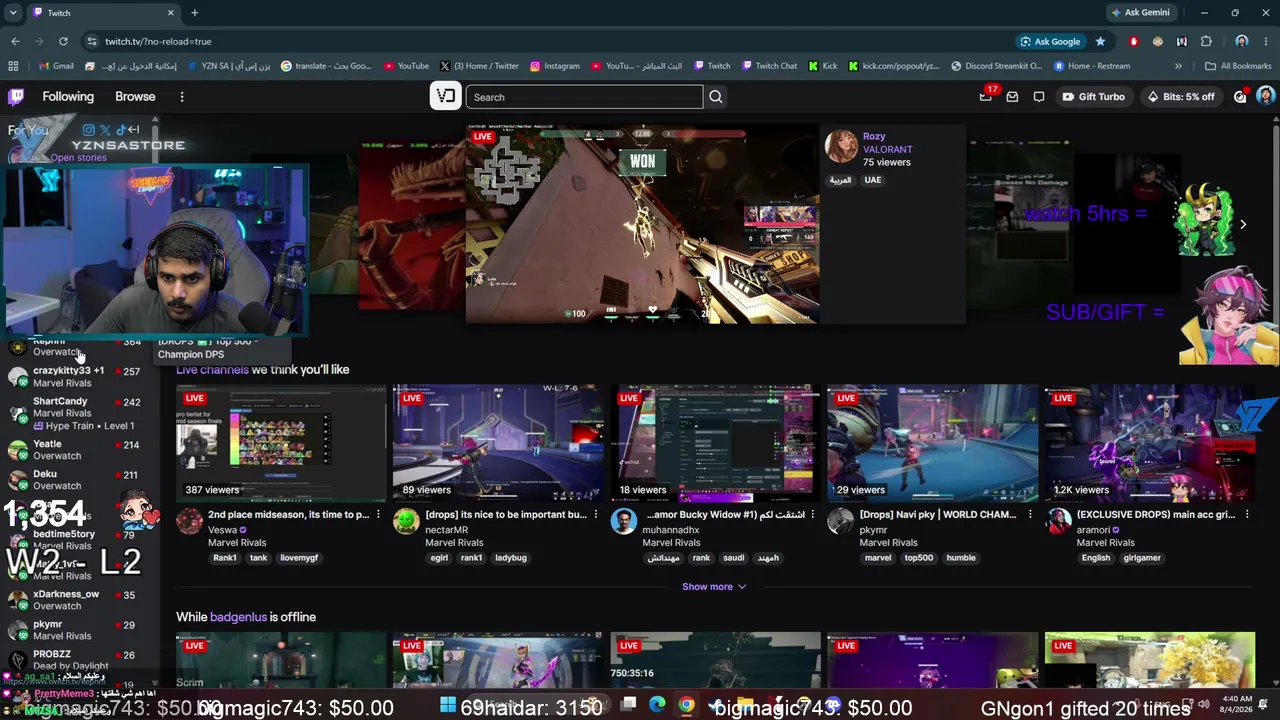Image resolution: width=1280 pixels, height=720 pixels.
Task: Open options menu for nectarMR's stream
Action: (x=595, y=515)
